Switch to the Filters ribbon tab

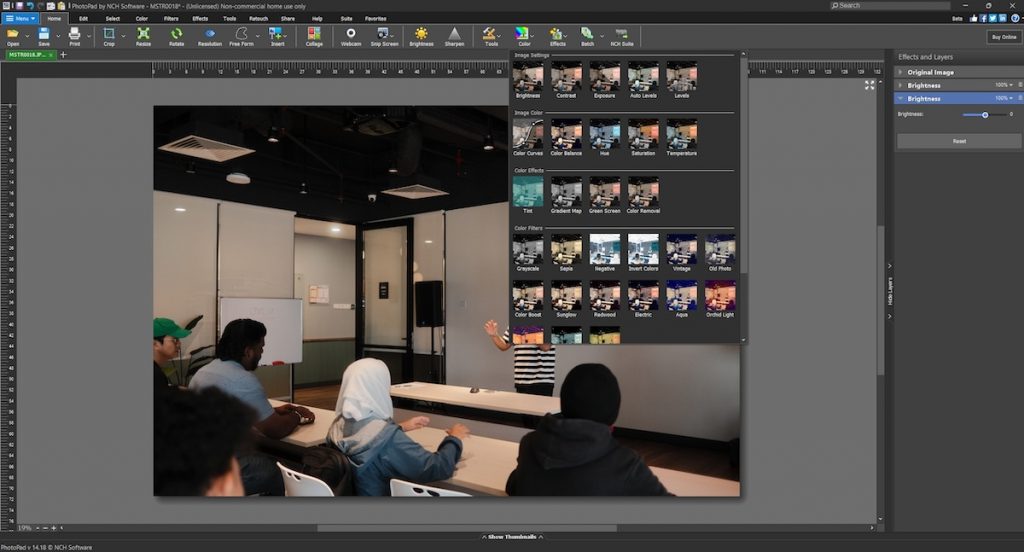(171, 18)
